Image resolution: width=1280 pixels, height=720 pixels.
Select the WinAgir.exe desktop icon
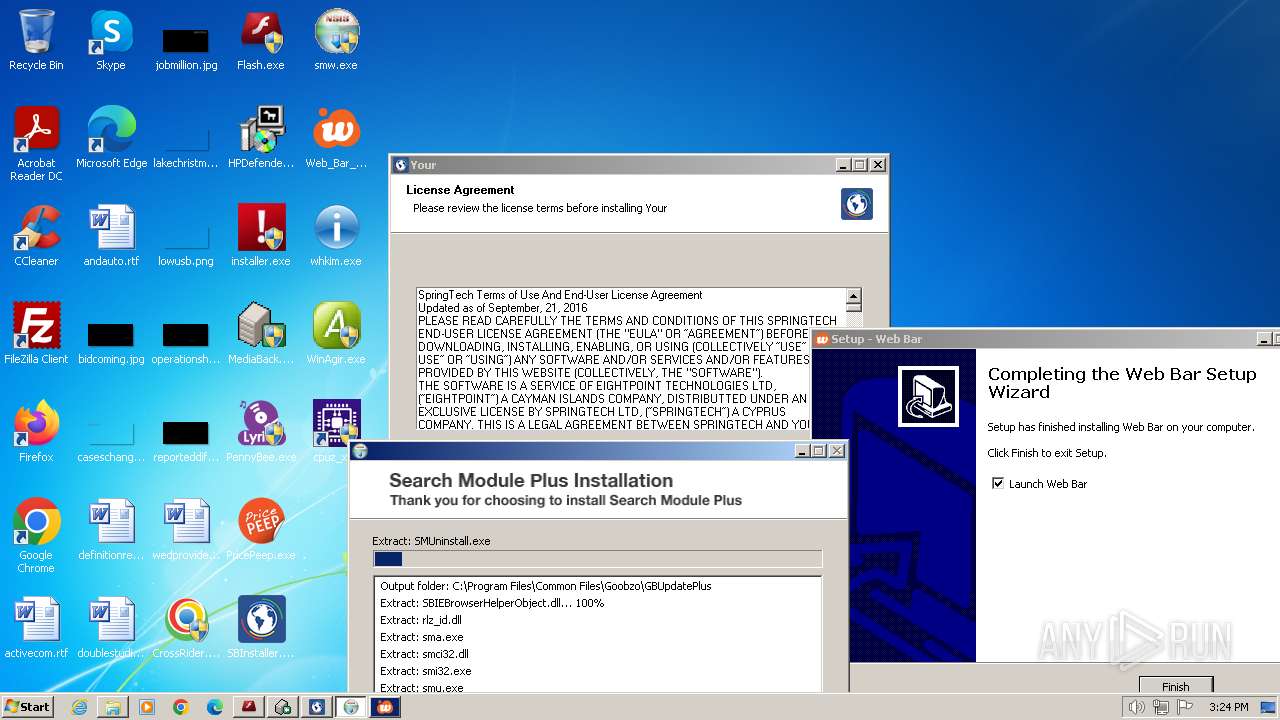tap(336, 334)
